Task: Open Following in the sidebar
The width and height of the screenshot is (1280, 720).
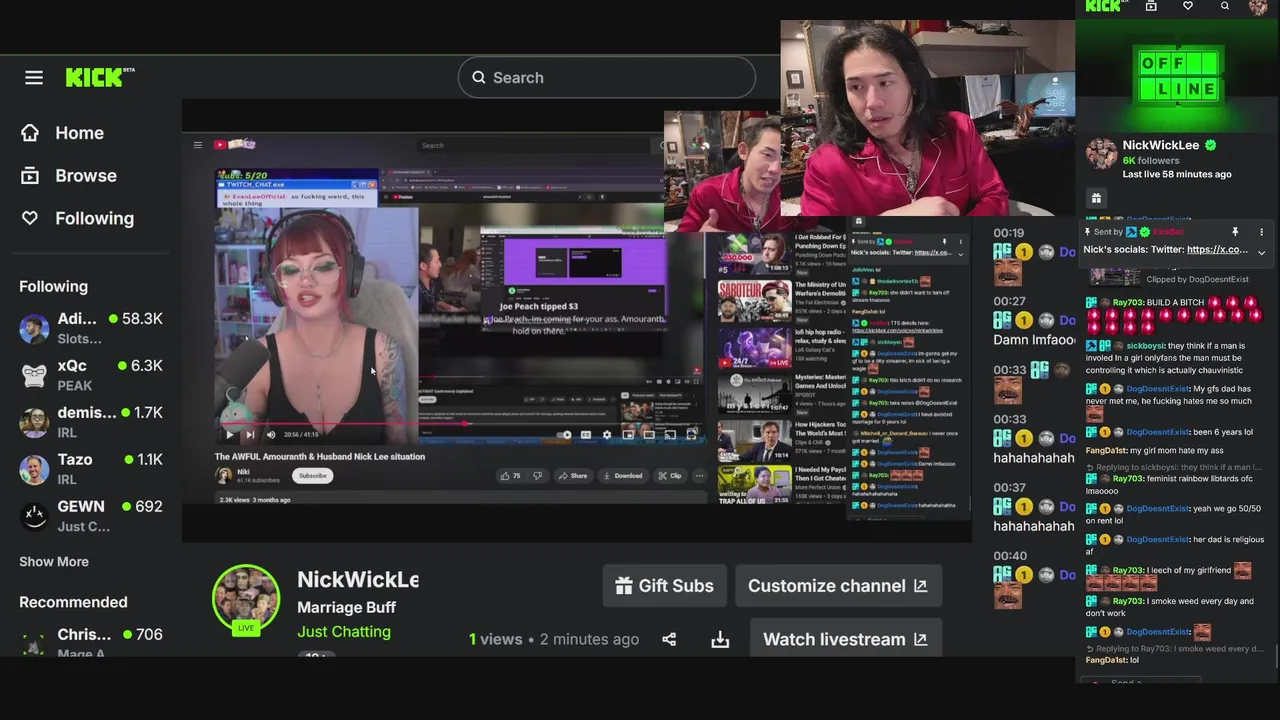Action: (x=76, y=218)
